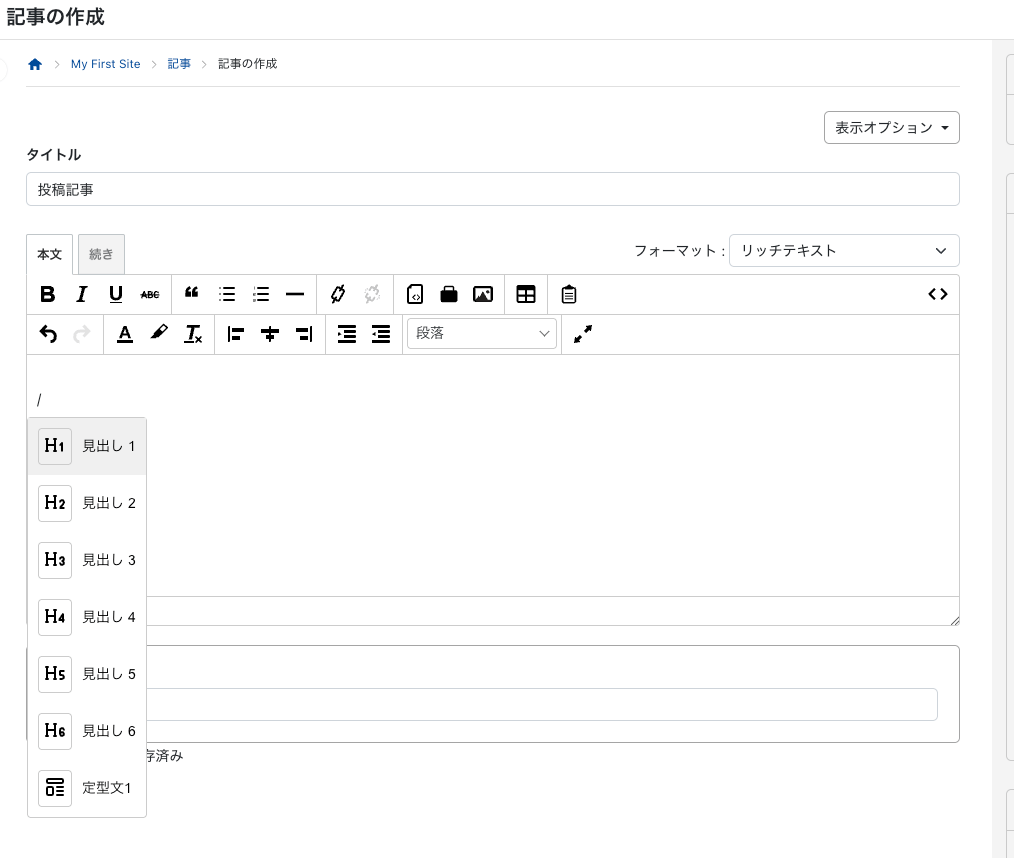
Task: Apply italic formatting
Action: tap(81, 295)
